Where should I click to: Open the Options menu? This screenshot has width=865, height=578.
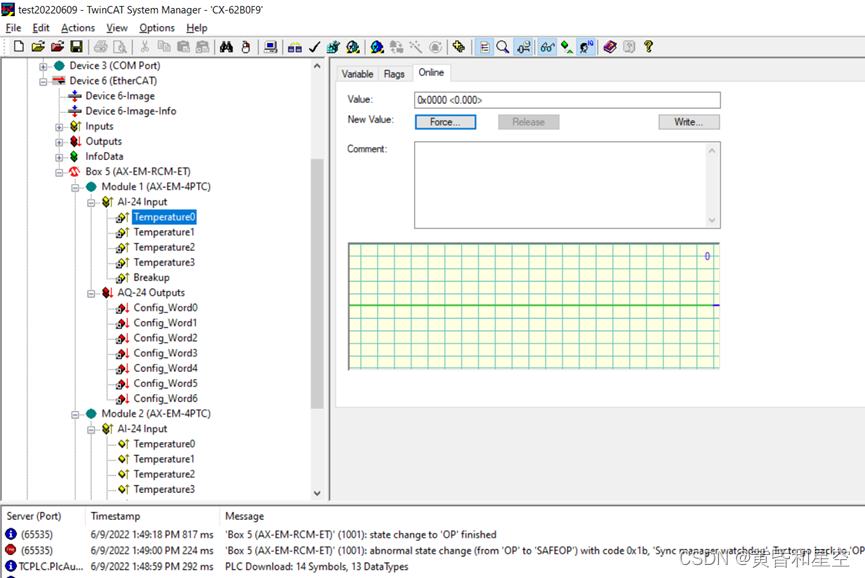tap(157, 28)
